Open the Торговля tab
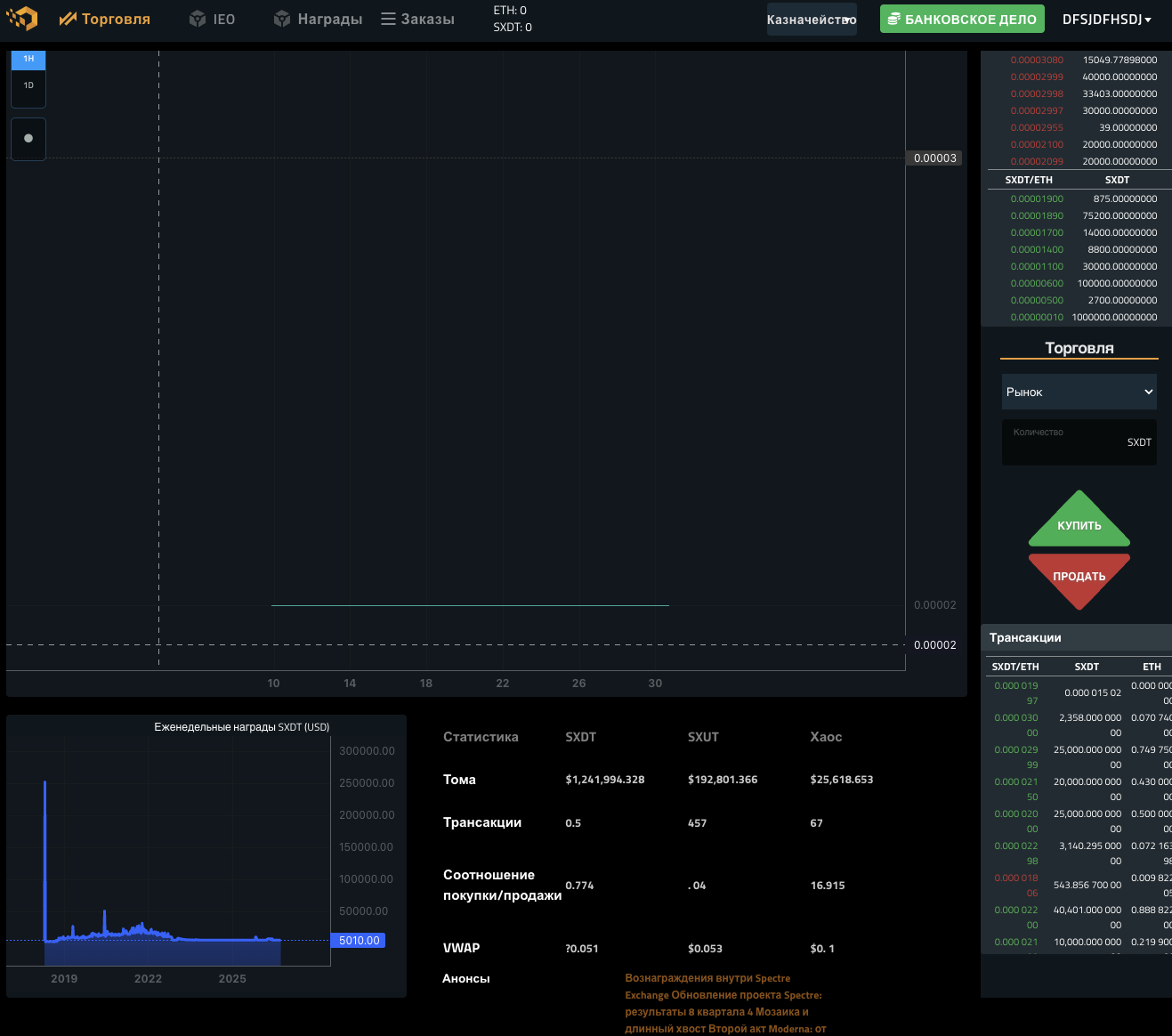The width and height of the screenshot is (1172, 1036). pos(105,19)
